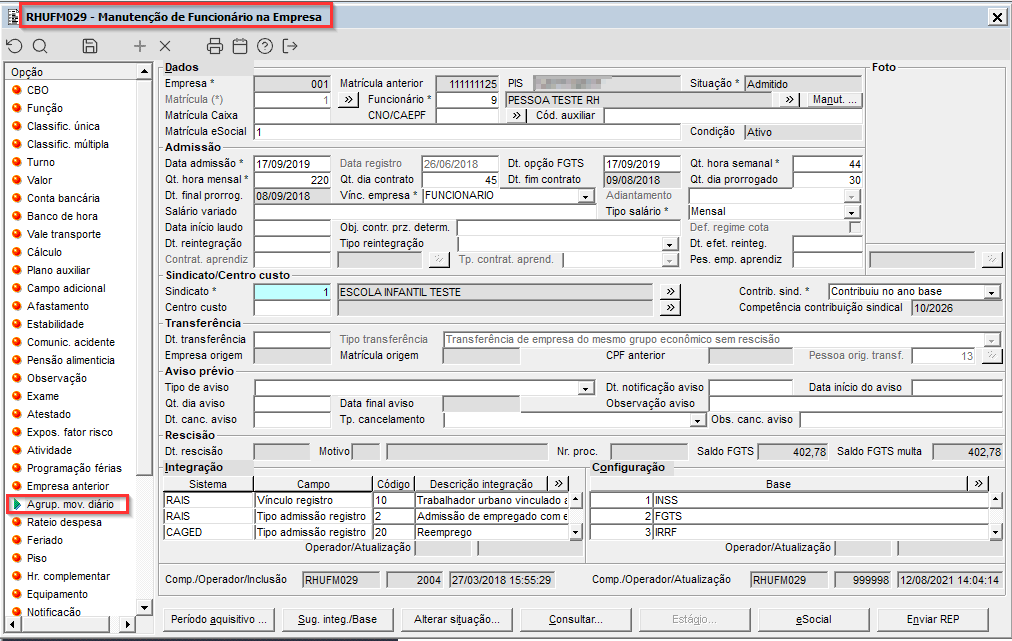Open the Tipo salário dropdown
Viewport: 1012px width, 641px height.
click(852, 212)
